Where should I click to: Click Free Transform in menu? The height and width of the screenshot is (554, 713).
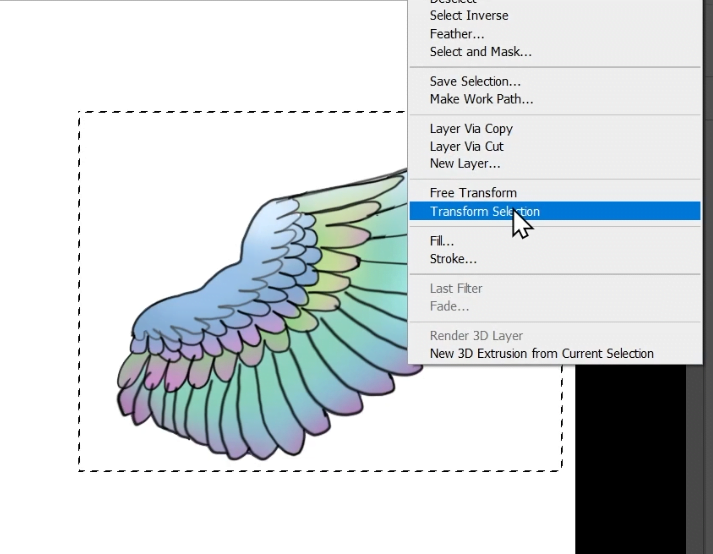point(555,193)
